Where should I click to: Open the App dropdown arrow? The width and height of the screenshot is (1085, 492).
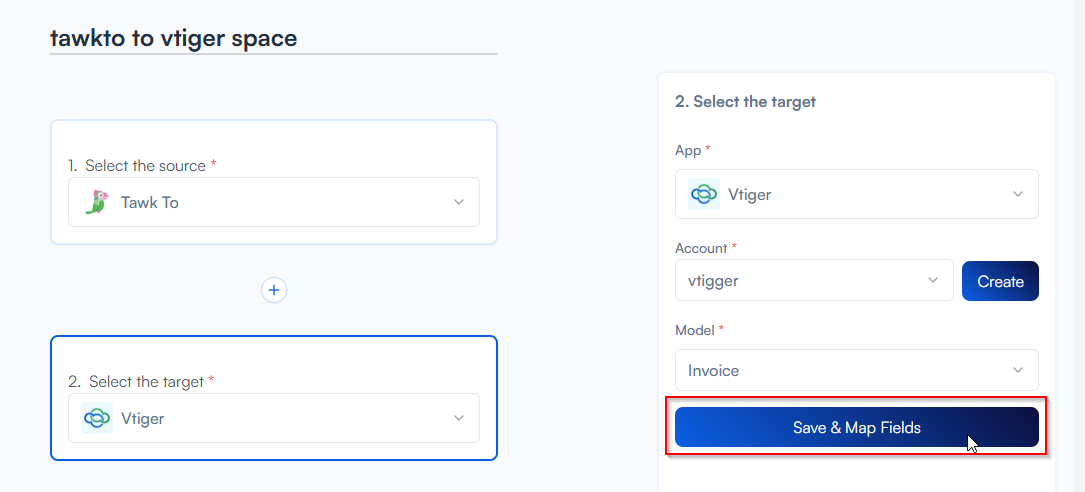point(1018,194)
